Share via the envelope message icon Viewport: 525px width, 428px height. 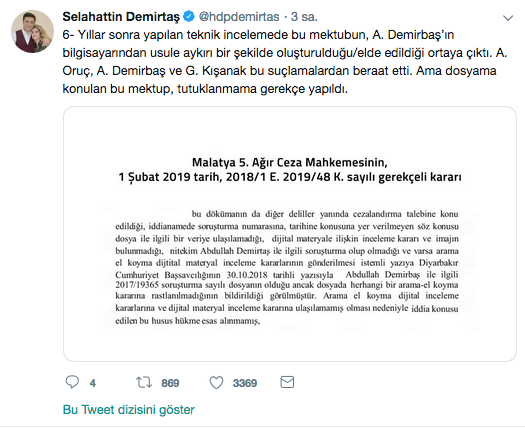tap(287, 382)
